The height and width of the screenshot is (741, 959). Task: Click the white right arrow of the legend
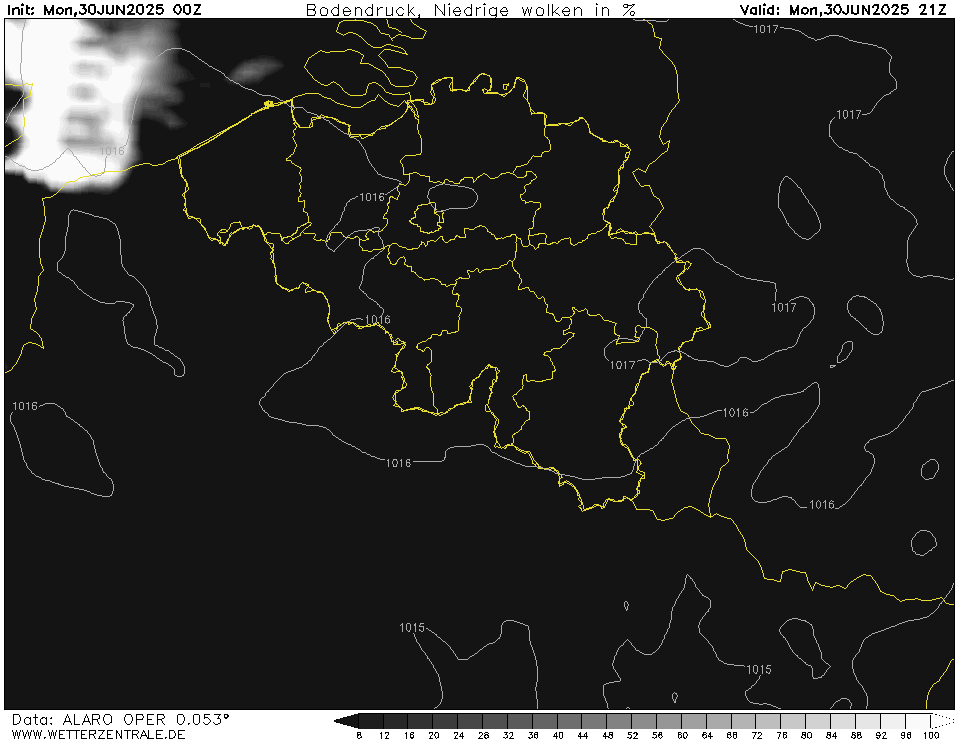(x=942, y=721)
